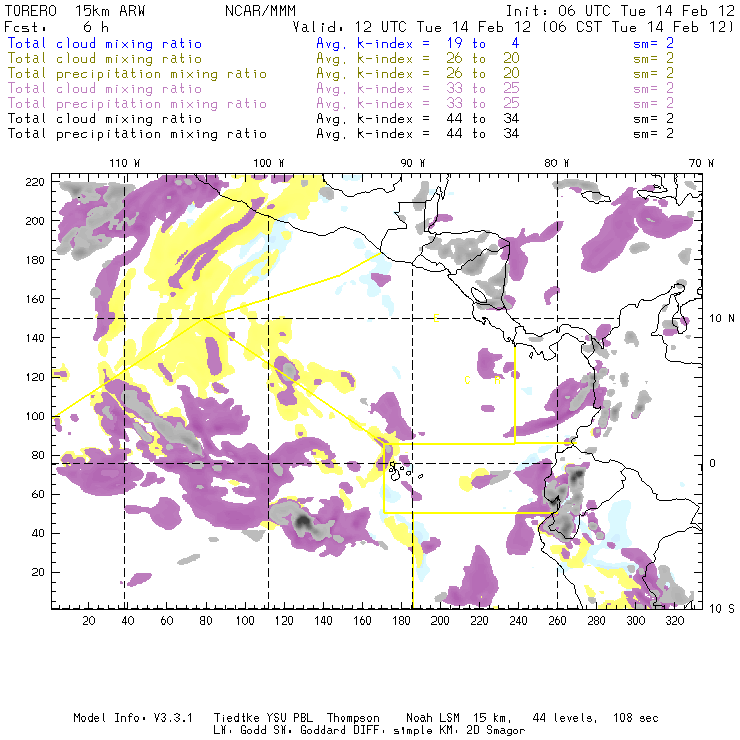Click the '100' label on the vertical axis
This screenshot has width=740, height=740.
point(35,416)
